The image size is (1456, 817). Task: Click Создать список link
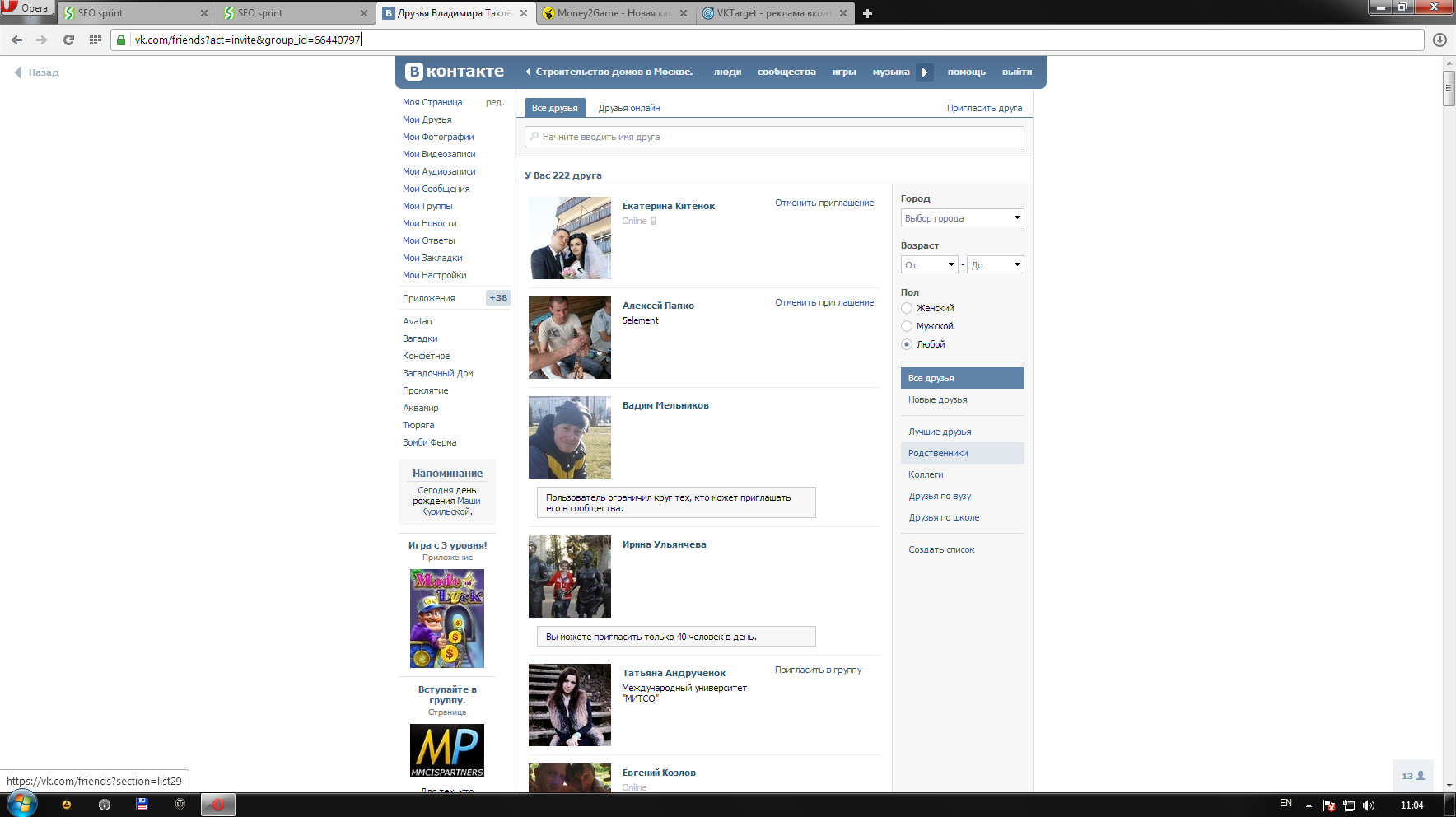[x=941, y=549]
